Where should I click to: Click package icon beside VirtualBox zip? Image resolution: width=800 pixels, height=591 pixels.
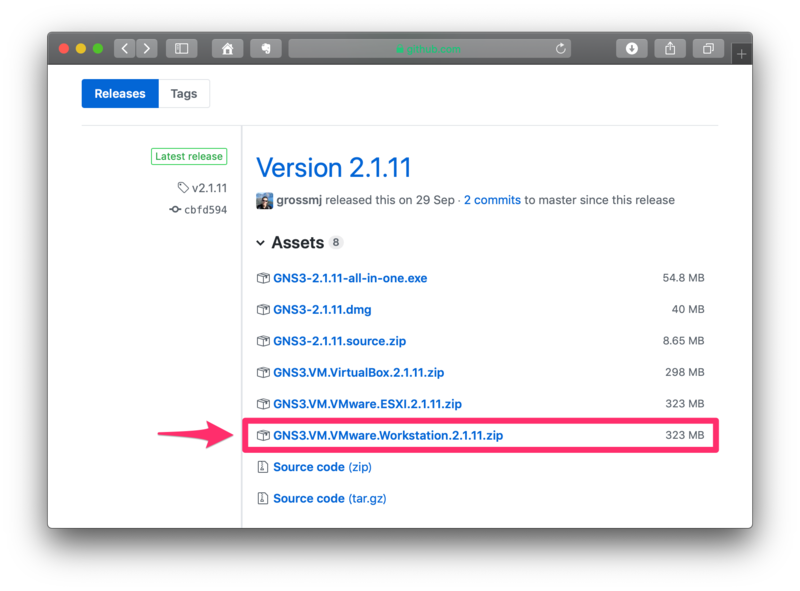click(263, 373)
